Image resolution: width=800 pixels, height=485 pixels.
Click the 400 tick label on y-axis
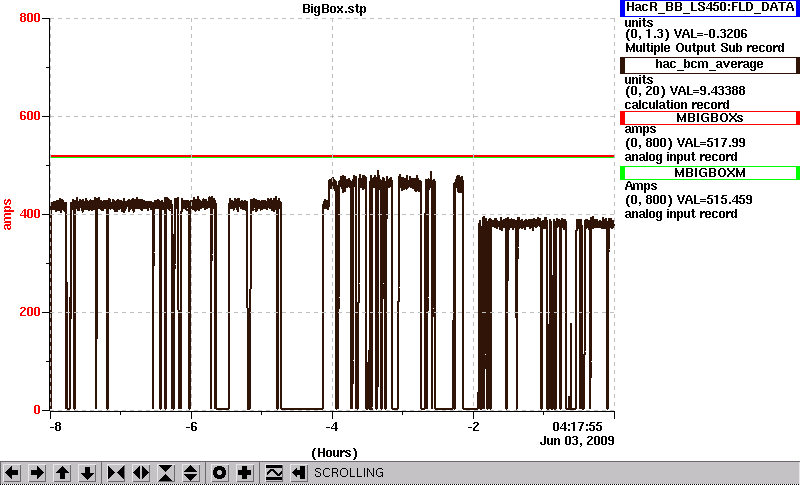(30, 214)
